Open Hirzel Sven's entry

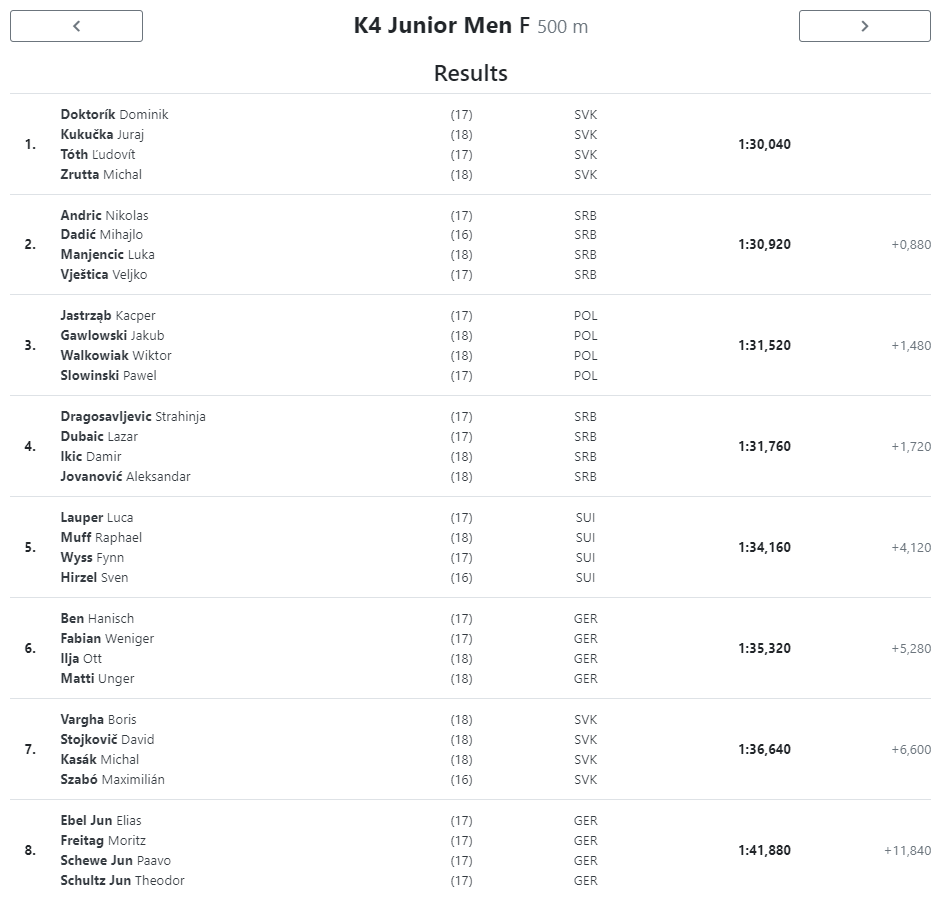coord(94,577)
